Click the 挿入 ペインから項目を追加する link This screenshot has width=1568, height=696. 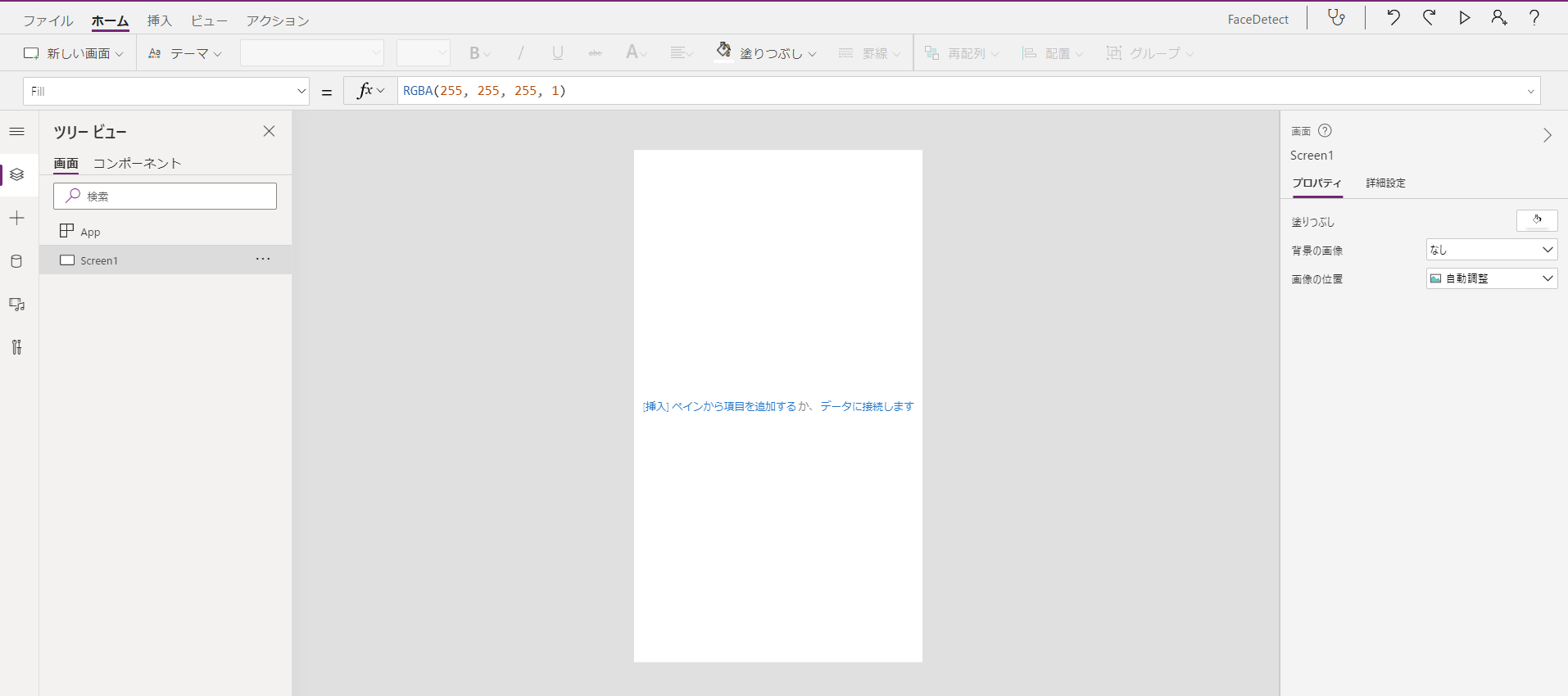[720, 406]
